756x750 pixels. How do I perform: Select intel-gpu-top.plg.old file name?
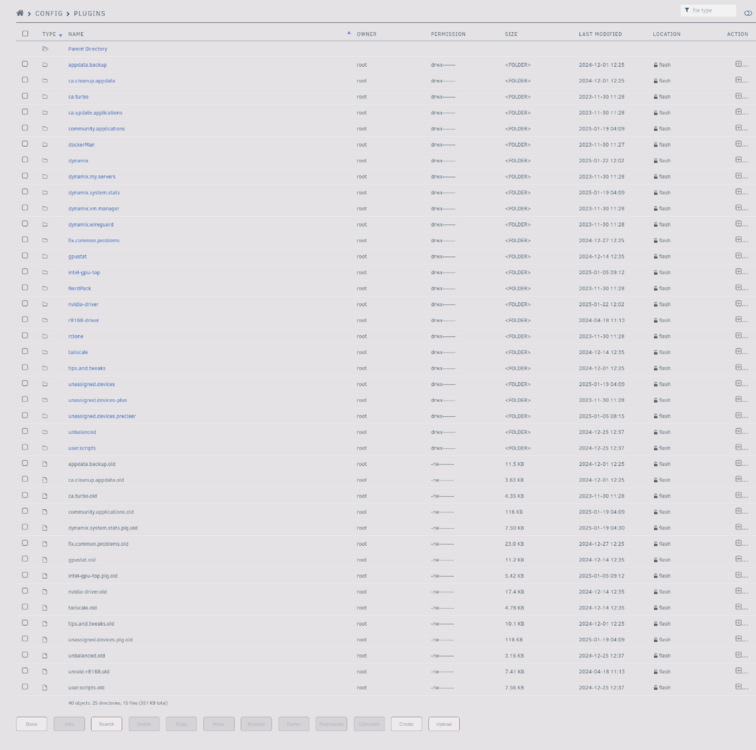point(93,576)
